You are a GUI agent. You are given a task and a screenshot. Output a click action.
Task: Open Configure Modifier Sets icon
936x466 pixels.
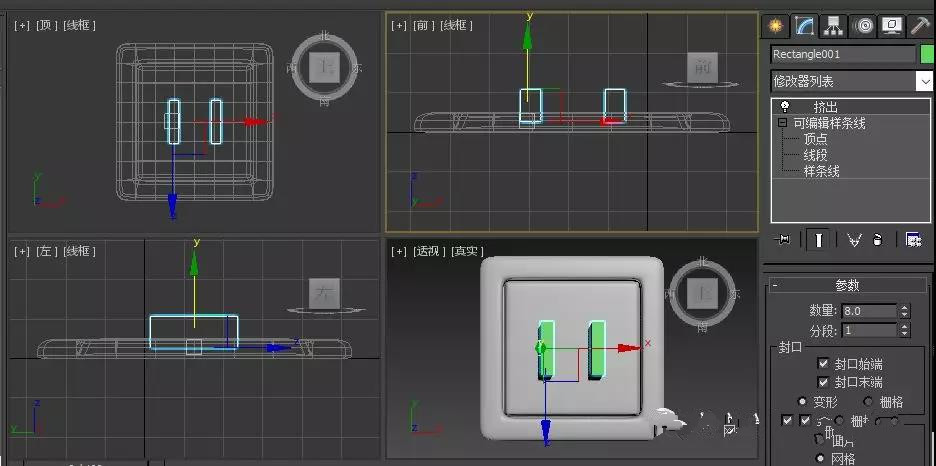coord(913,240)
